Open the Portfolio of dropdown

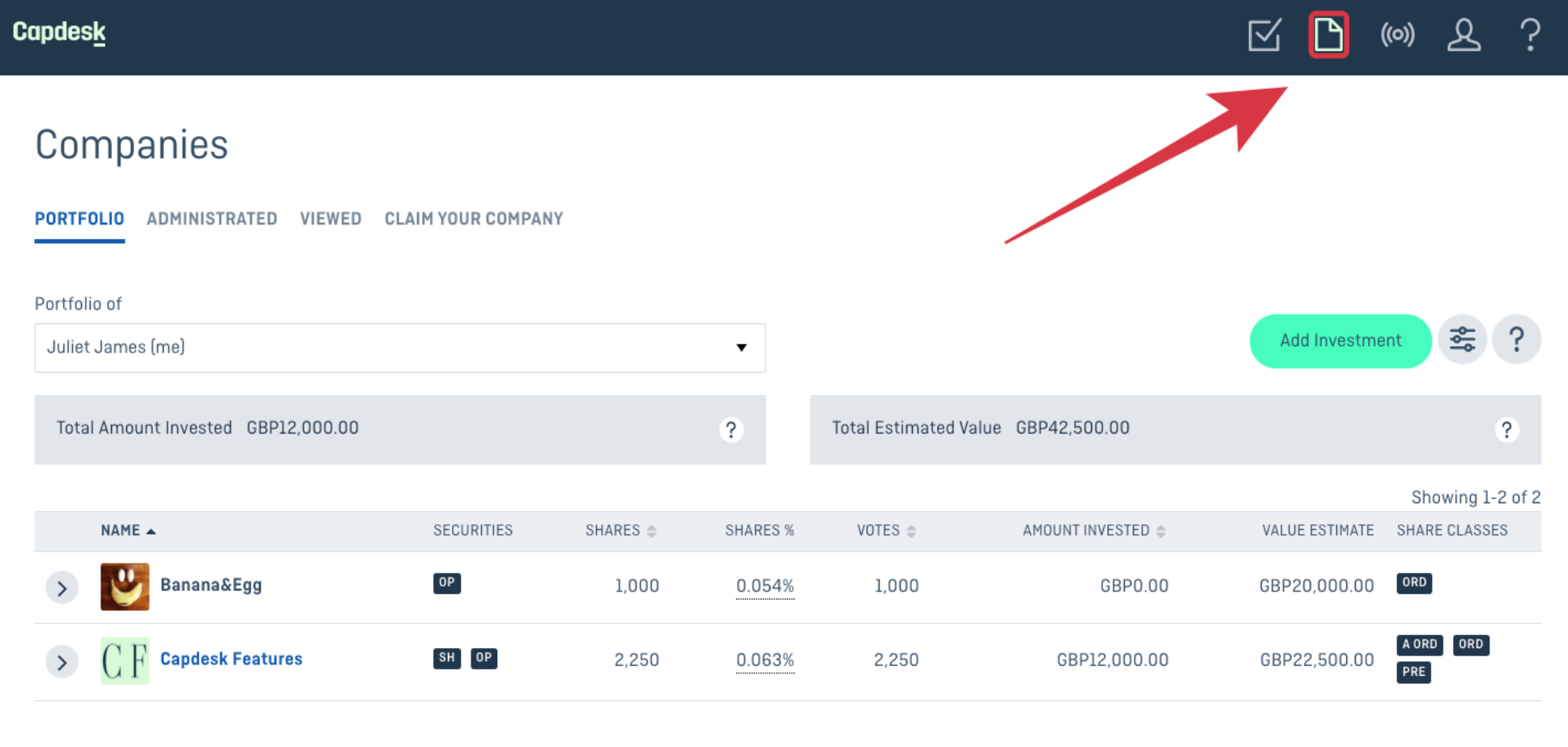(x=400, y=348)
